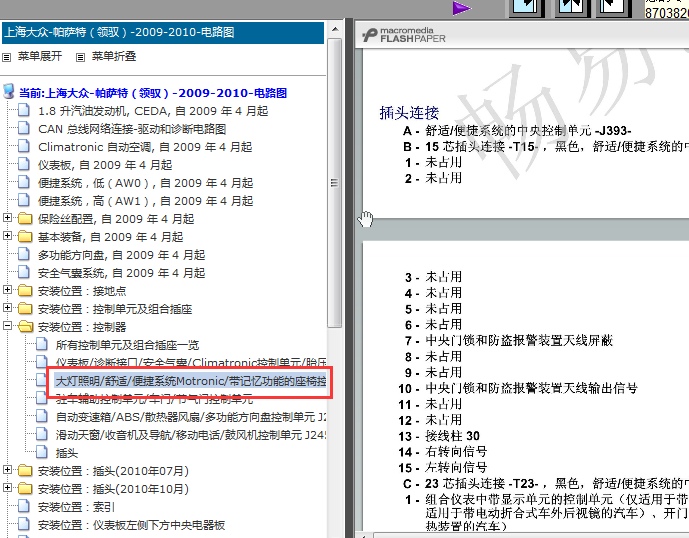Click the folder icon beside 基本装备

pos(25,236)
